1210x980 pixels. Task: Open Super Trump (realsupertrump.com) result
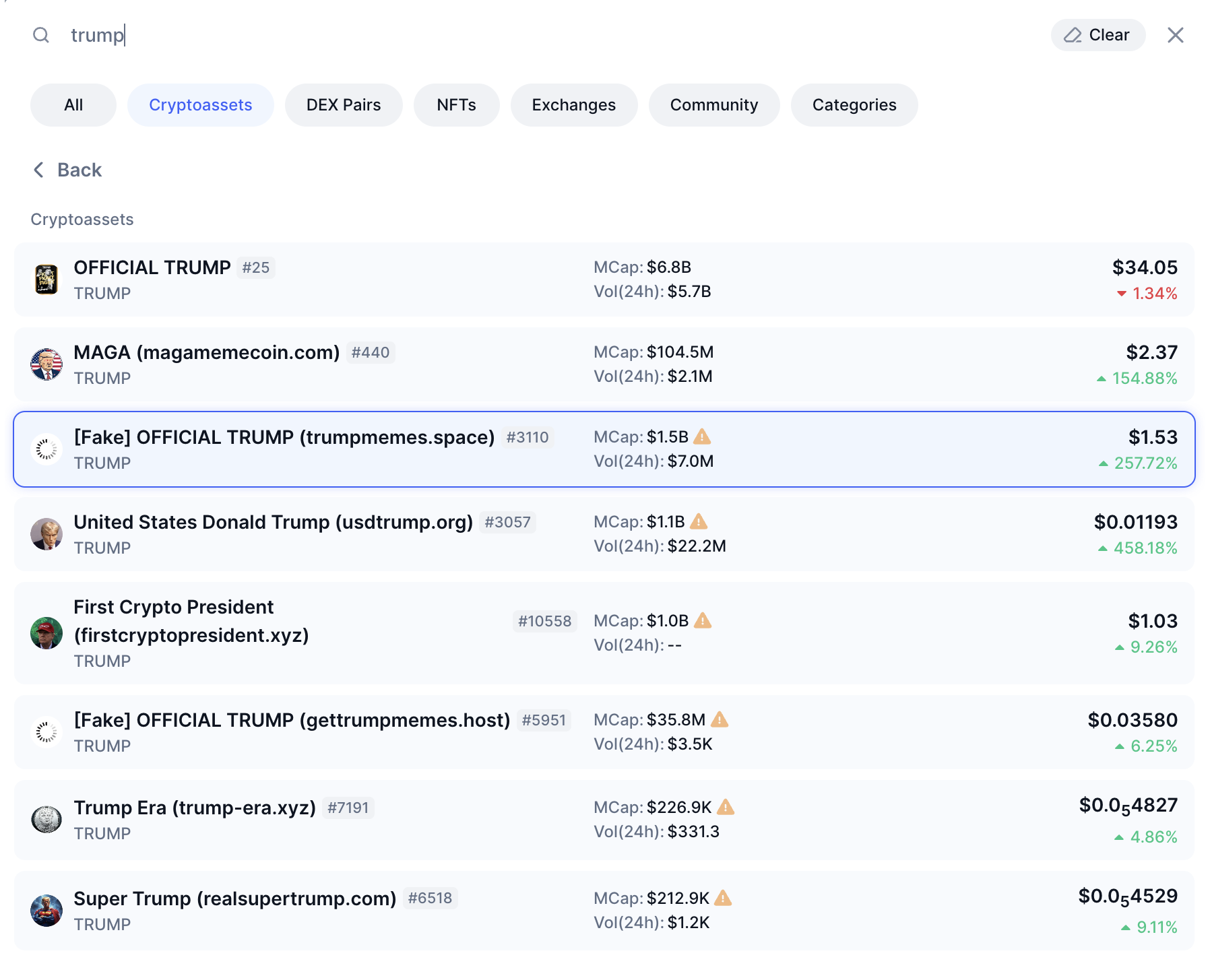[604, 911]
